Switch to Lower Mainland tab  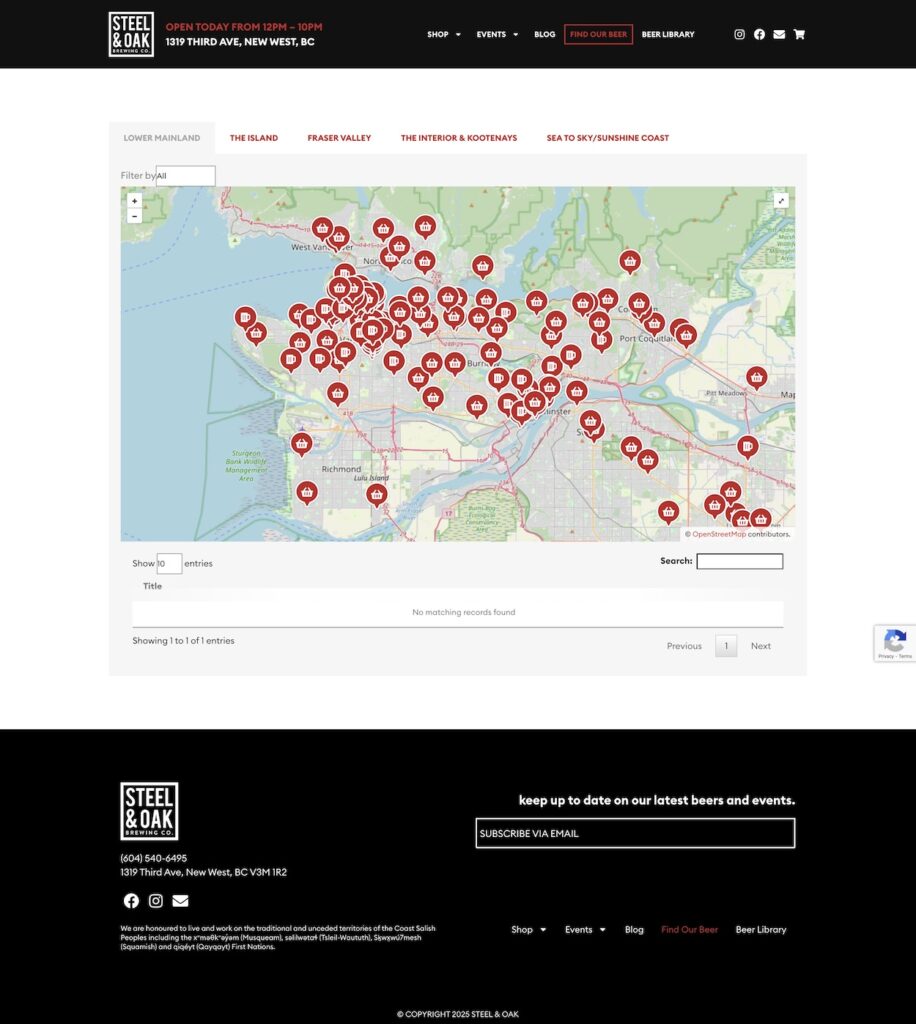(162, 138)
